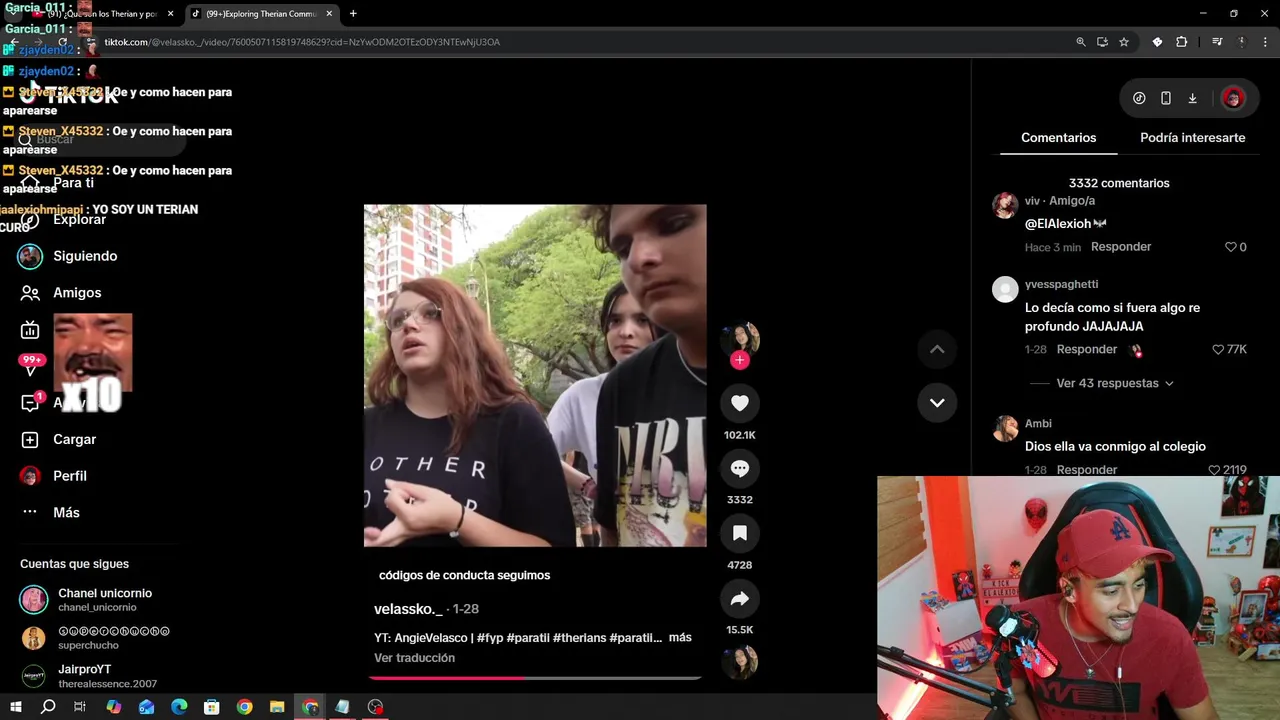The height and width of the screenshot is (720, 1280).
Task: Open Chrome extensions puzzle icon
Action: 1181,42
